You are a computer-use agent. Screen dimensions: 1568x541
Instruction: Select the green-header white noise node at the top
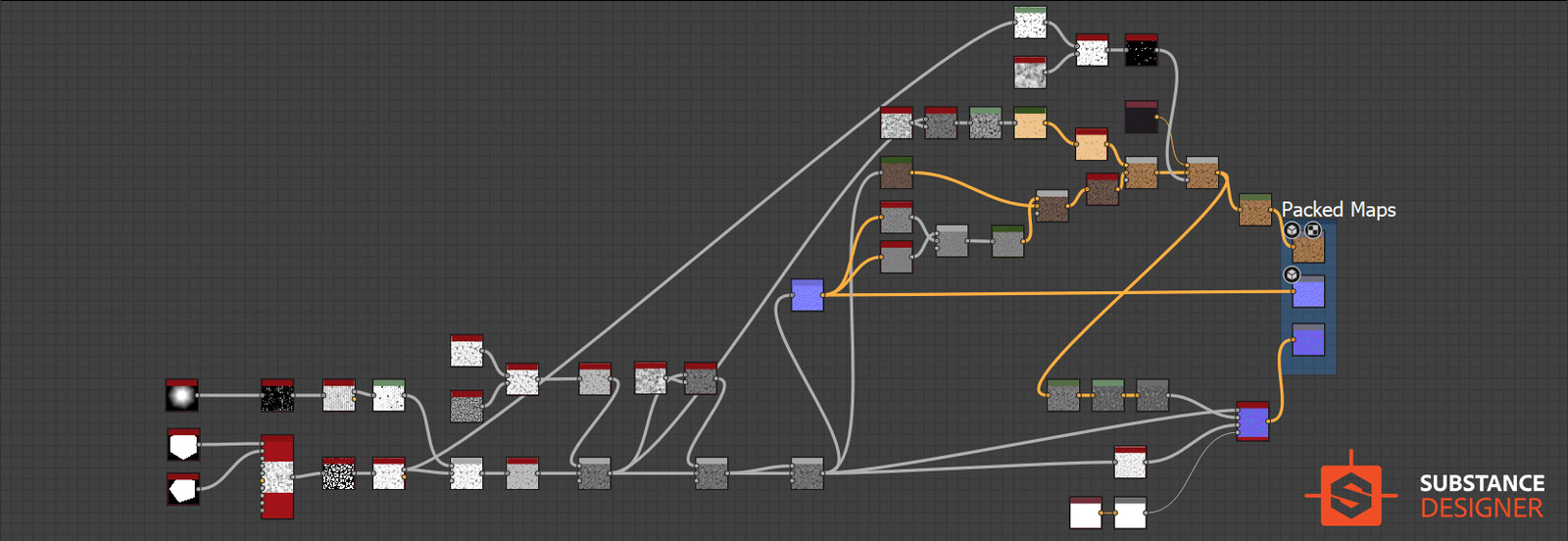tap(1030, 23)
